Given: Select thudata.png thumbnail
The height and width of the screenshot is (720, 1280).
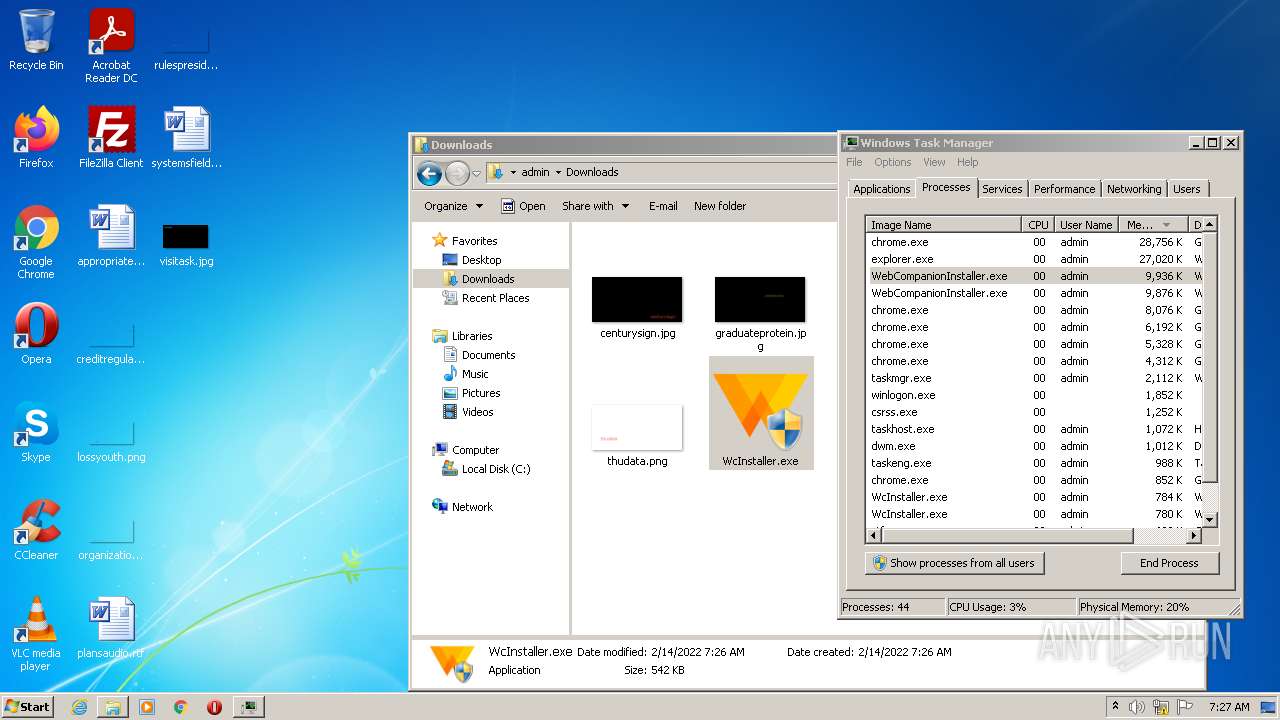Looking at the screenshot, I should coord(637,436).
